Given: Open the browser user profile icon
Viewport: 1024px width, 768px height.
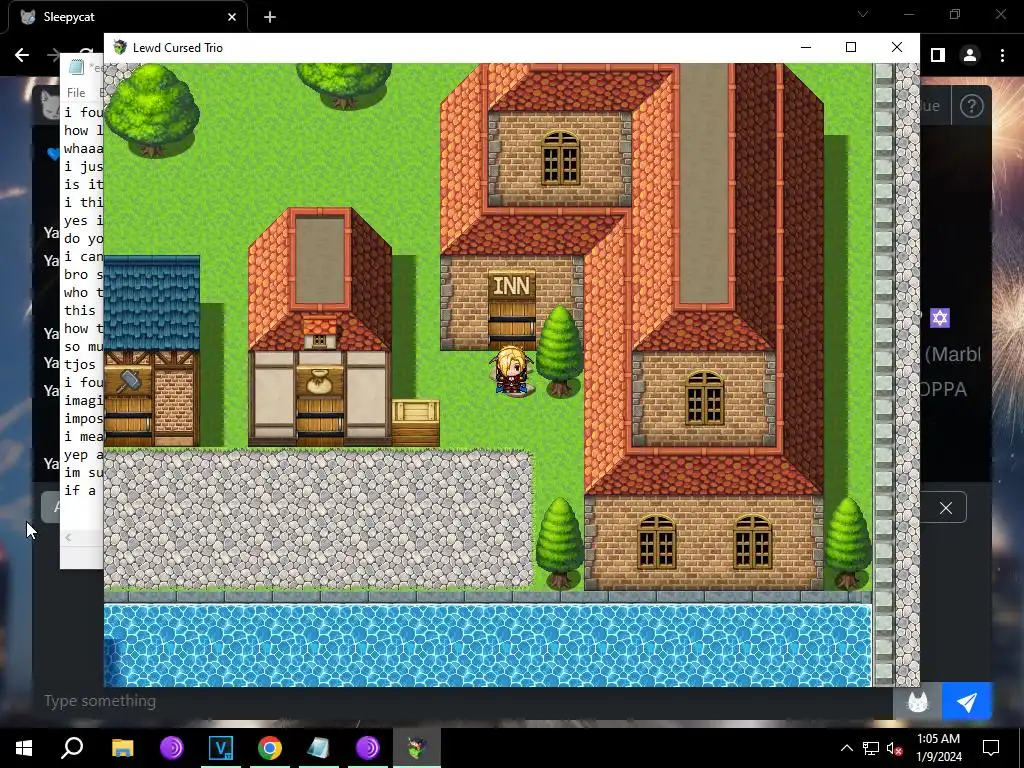Looking at the screenshot, I should (x=970, y=56).
